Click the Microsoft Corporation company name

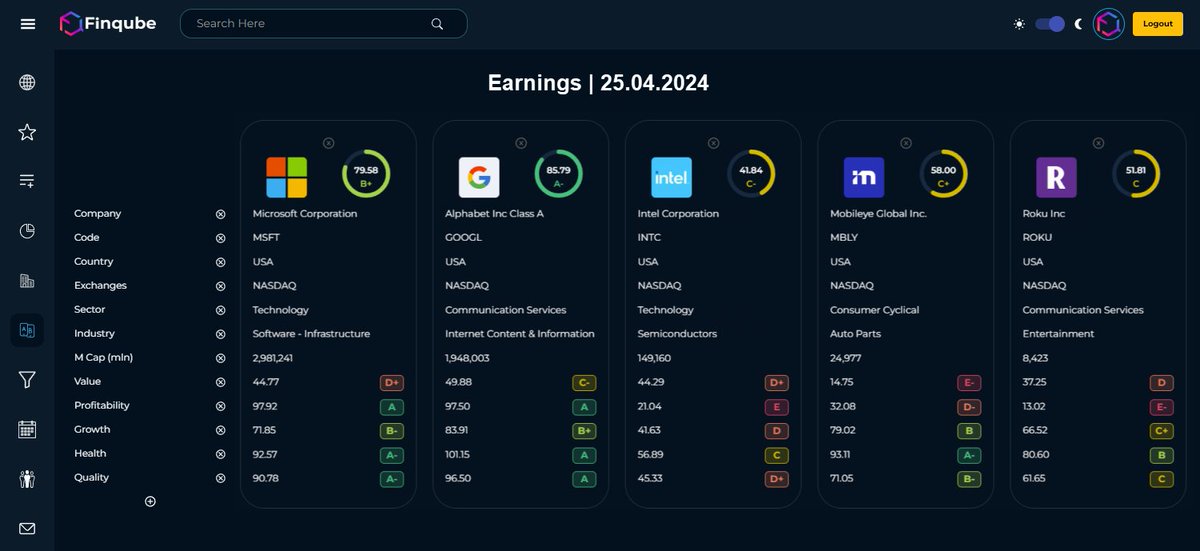coord(305,214)
